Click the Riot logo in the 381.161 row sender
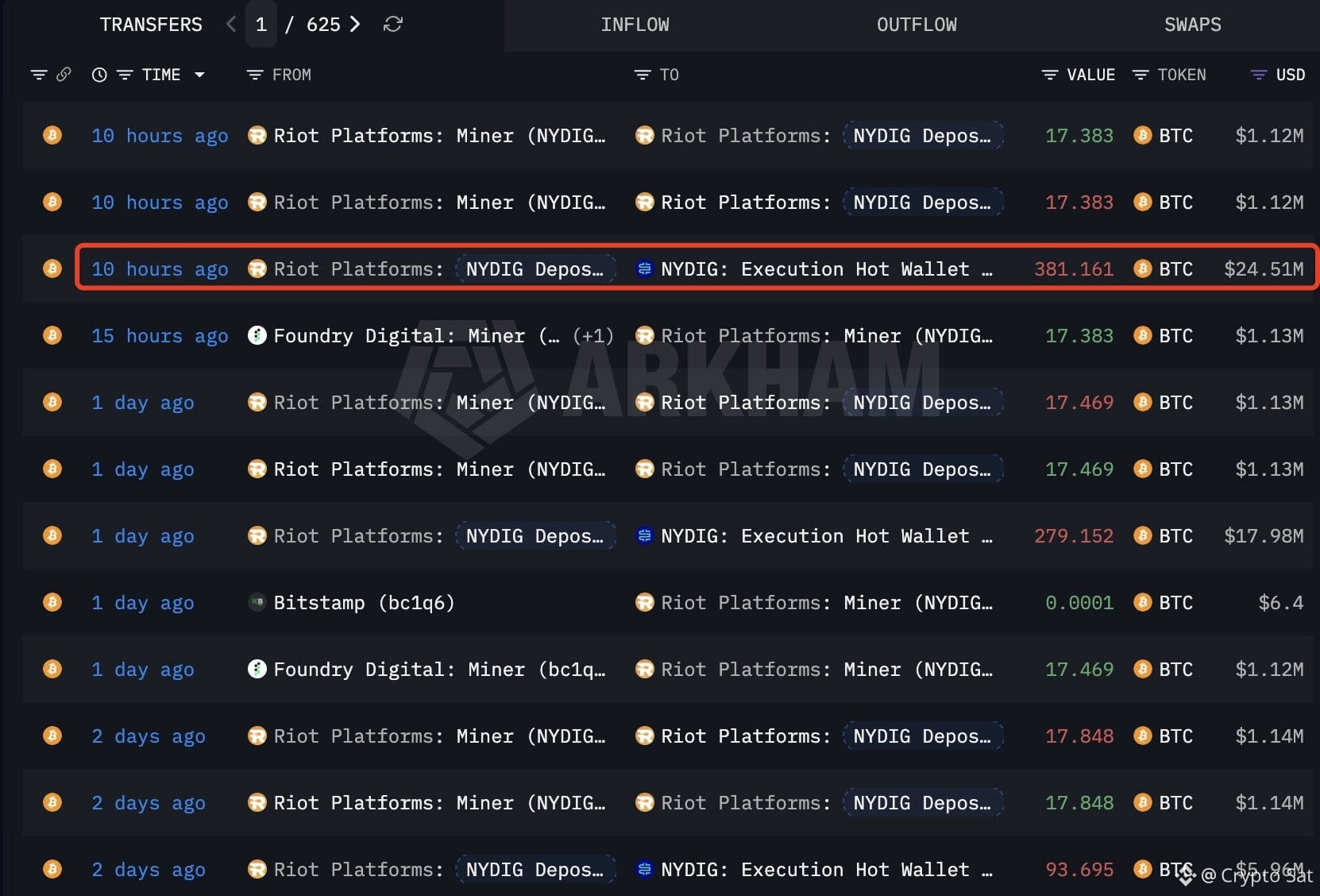This screenshot has width=1320, height=896. 257,268
